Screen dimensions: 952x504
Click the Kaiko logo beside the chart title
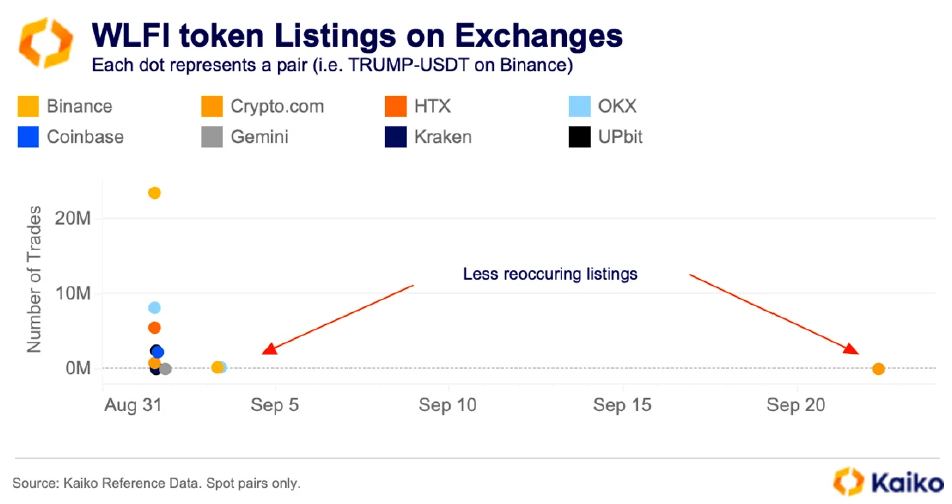[46, 44]
